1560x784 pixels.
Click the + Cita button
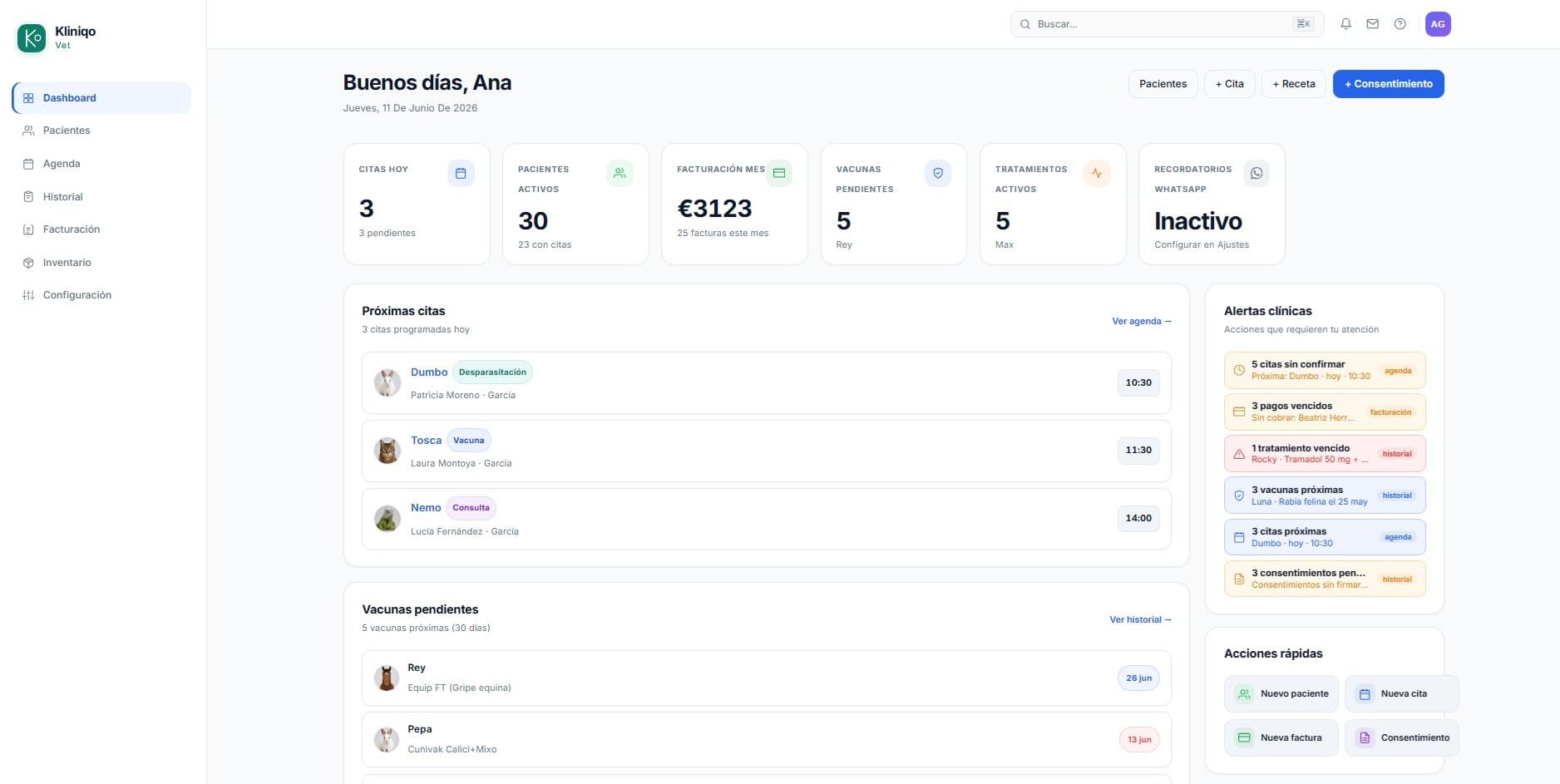pos(1230,84)
